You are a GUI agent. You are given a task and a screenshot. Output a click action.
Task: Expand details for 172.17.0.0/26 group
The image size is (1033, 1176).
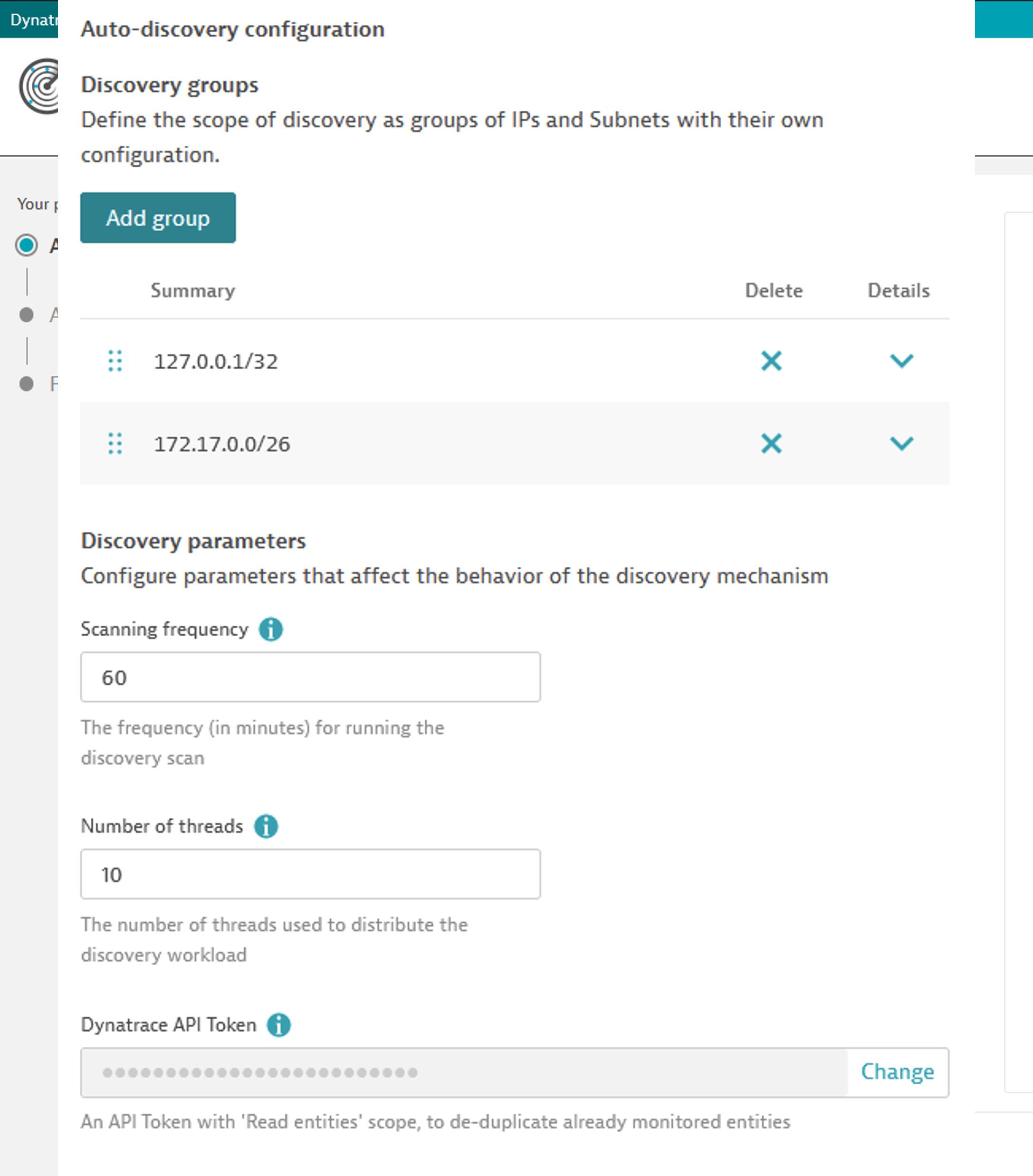pyautogui.click(x=901, y=443)
